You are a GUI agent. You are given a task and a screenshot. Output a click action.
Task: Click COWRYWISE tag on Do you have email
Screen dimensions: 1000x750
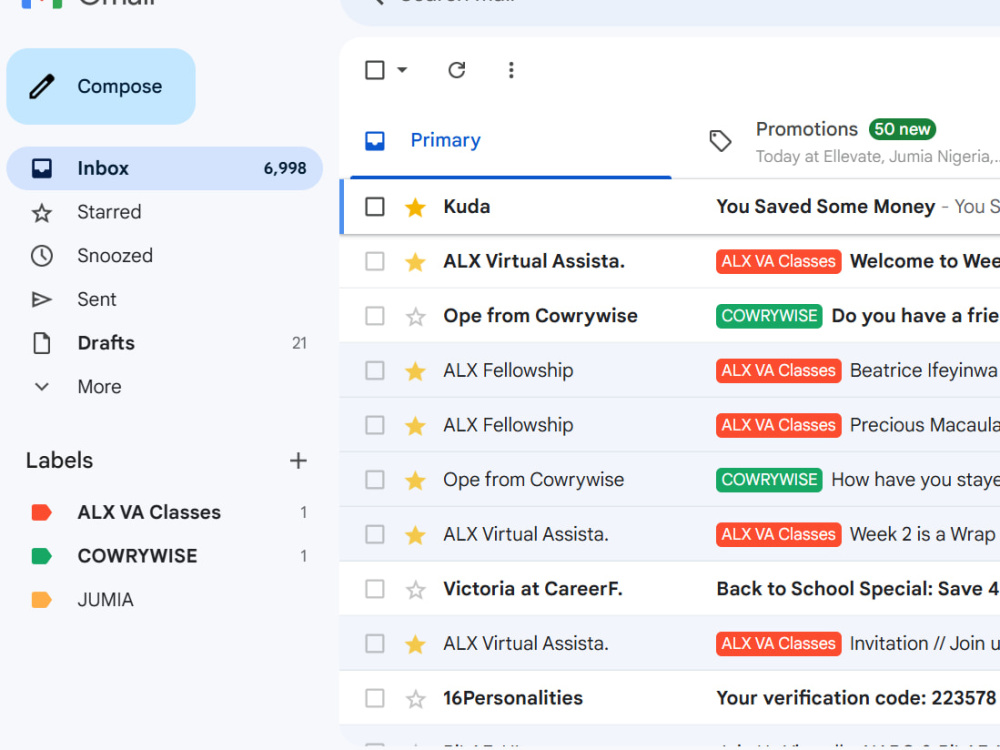point(769,316)
